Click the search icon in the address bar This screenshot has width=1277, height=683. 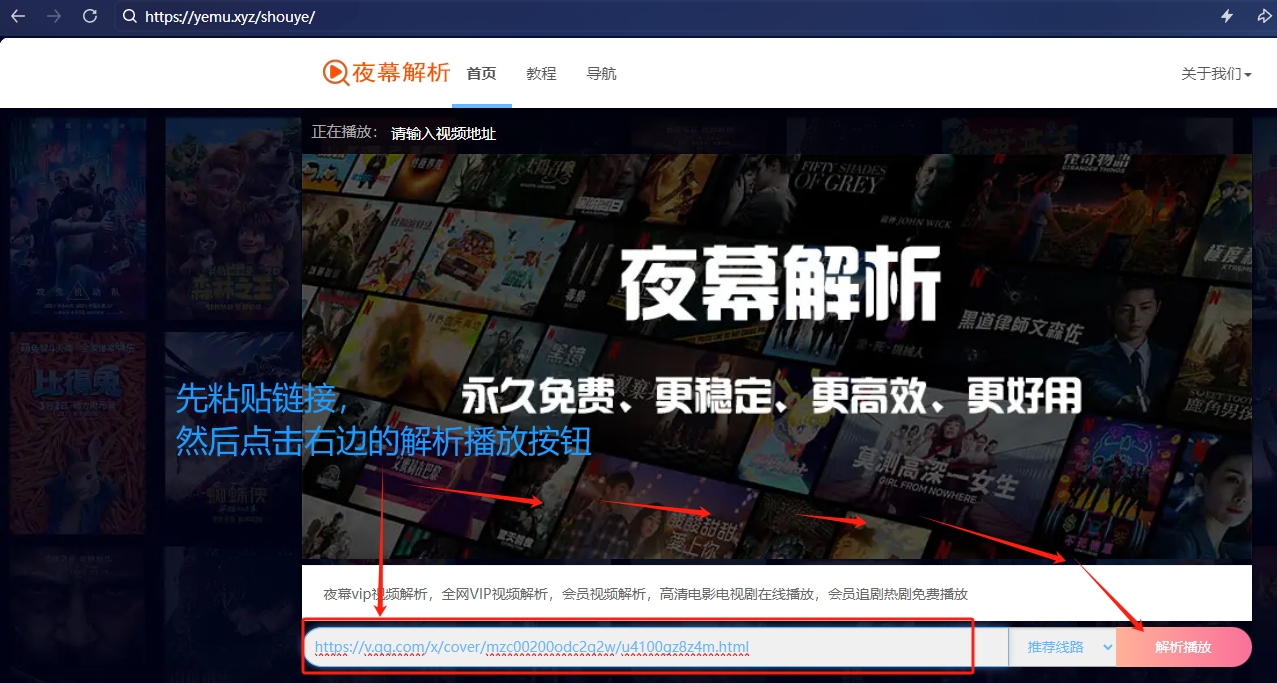(x=129, y=17)
